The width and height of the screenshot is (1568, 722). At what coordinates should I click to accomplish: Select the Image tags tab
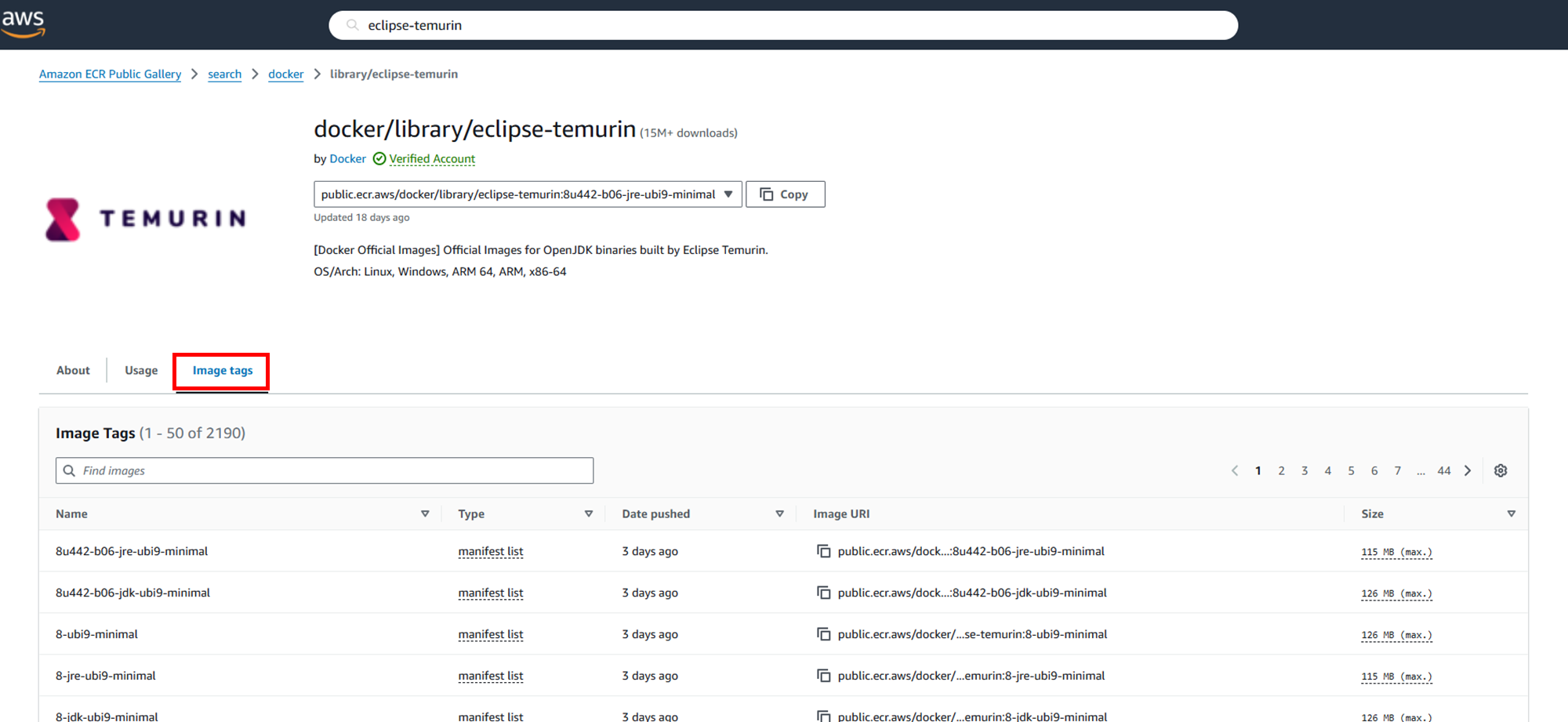tap(223, 370)
